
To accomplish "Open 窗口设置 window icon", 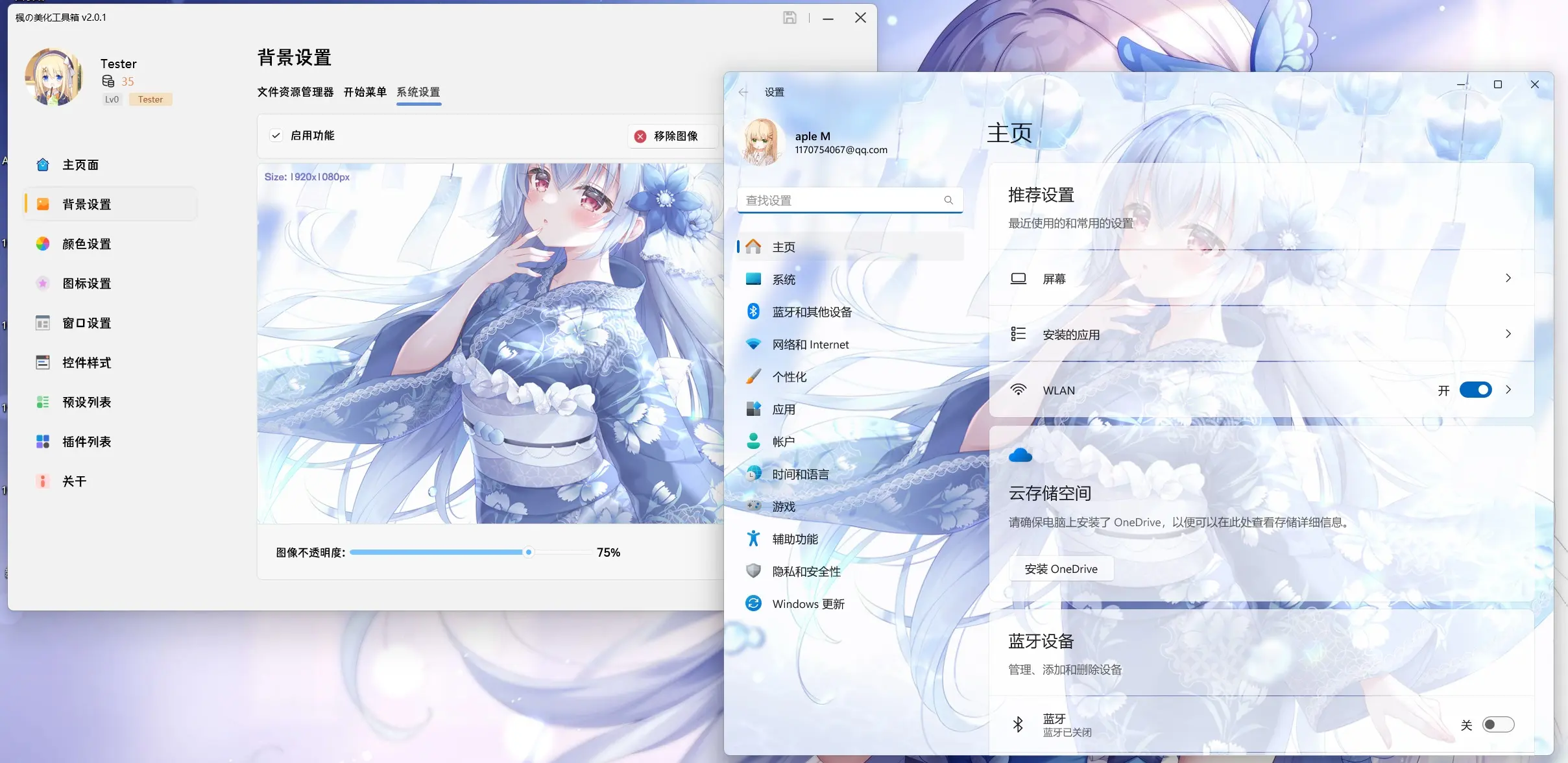I will pos(43,323).
